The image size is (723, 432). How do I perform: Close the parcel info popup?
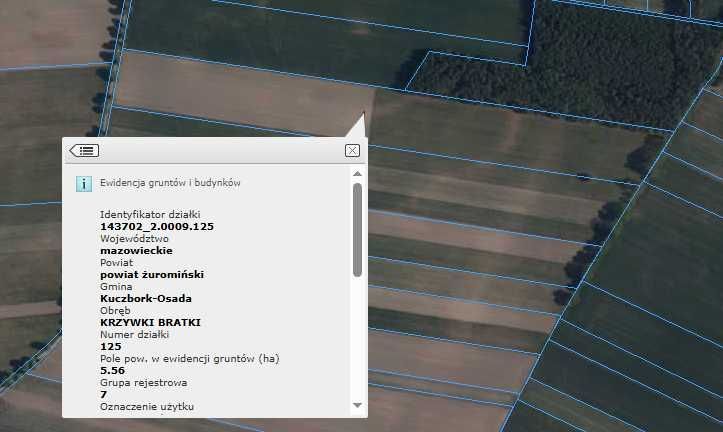tap(351, 150)
